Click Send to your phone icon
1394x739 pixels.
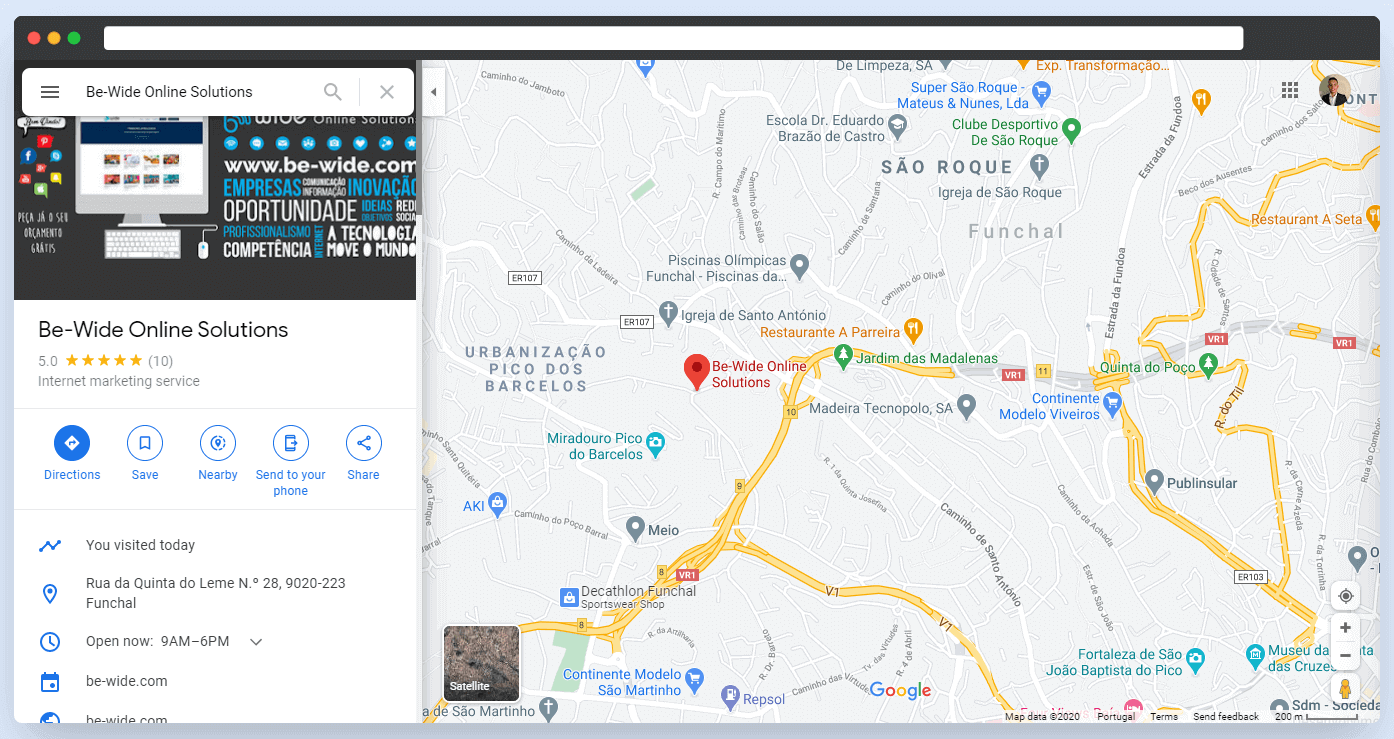291,443
